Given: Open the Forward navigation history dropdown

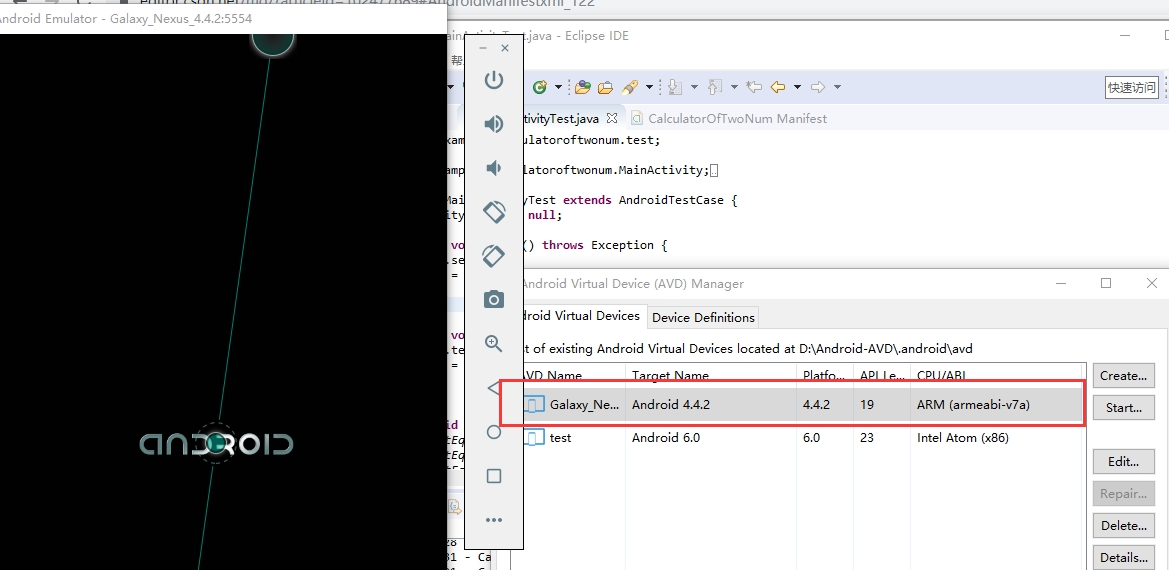Looking at the screenshot, I should coord(837,87).
